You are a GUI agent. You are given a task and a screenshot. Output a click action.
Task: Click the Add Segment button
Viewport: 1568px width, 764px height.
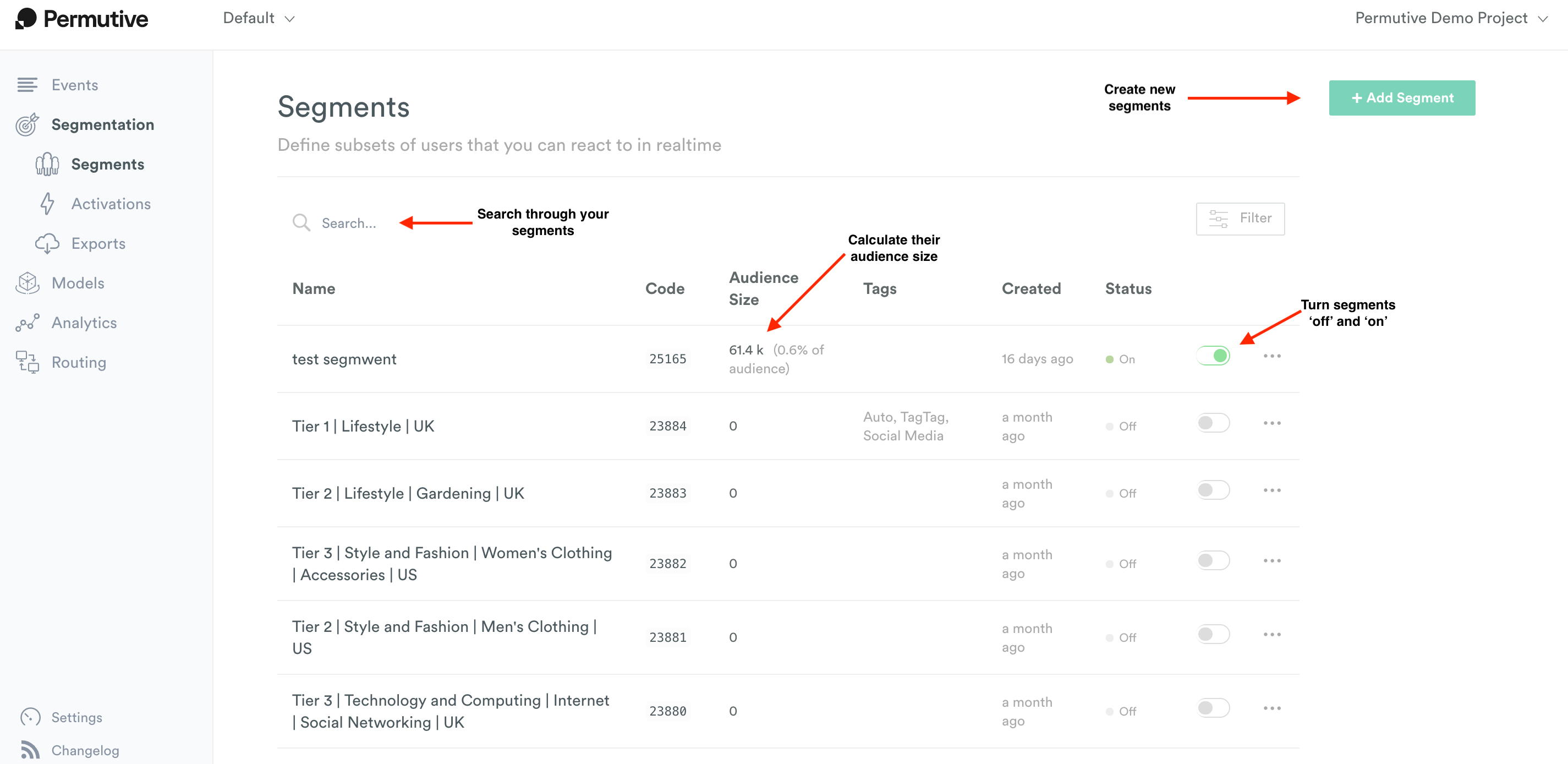(1402, 98)
